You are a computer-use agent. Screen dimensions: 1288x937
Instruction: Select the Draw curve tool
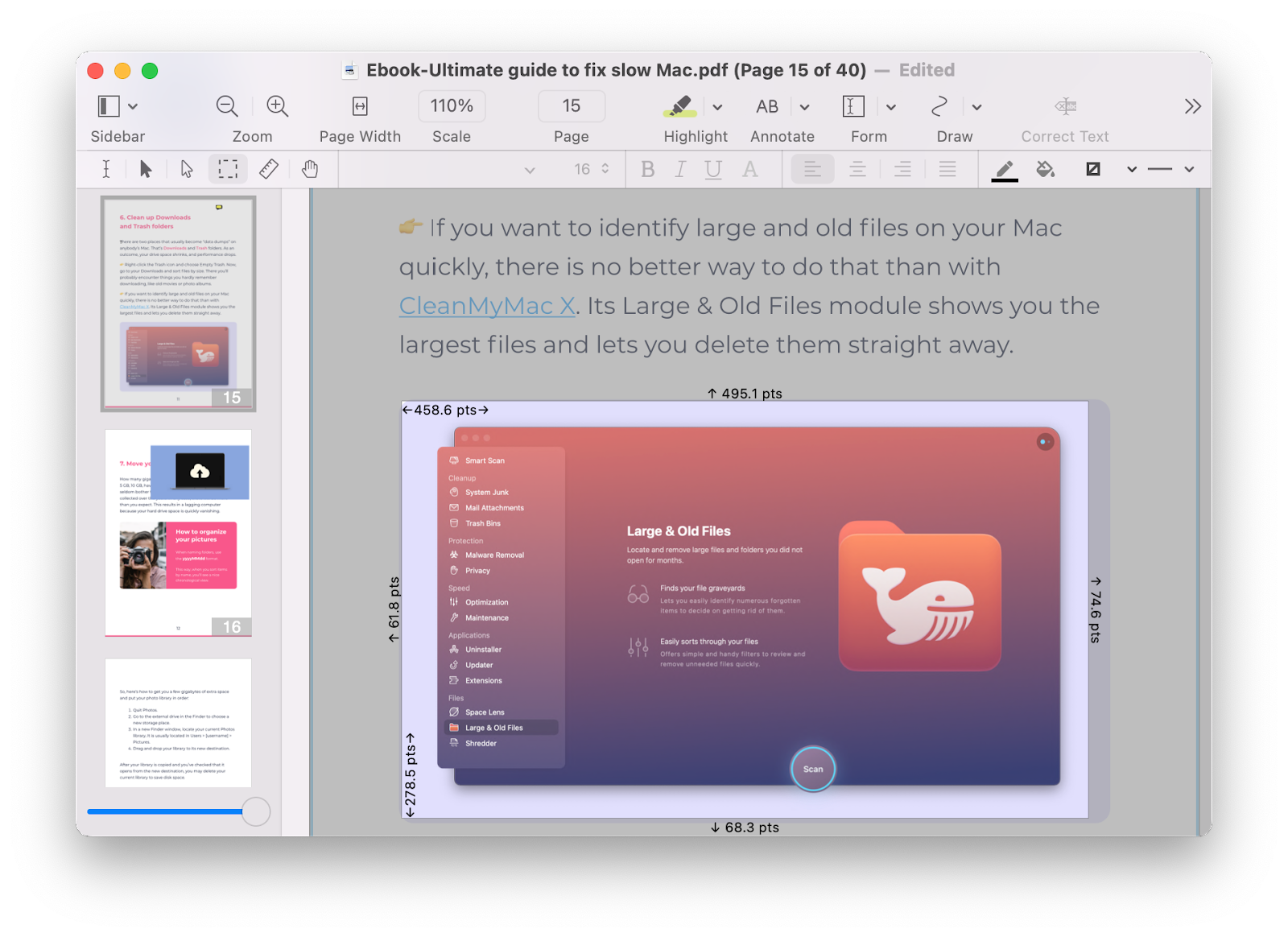pos(939,106)
